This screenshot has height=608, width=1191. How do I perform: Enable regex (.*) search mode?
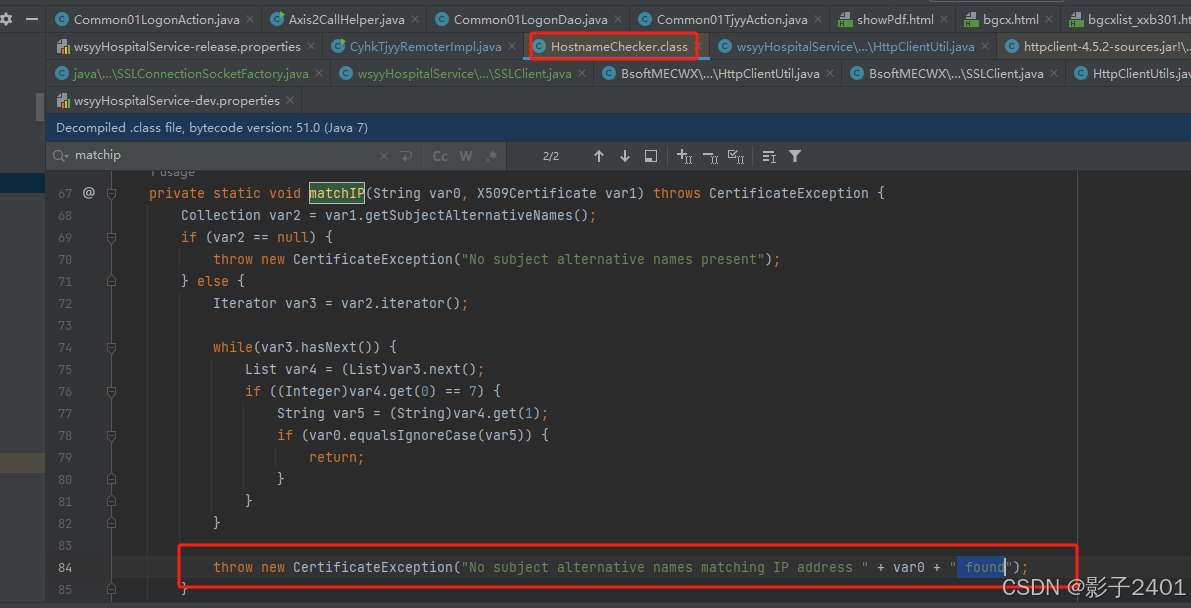(x=491, y=155)
